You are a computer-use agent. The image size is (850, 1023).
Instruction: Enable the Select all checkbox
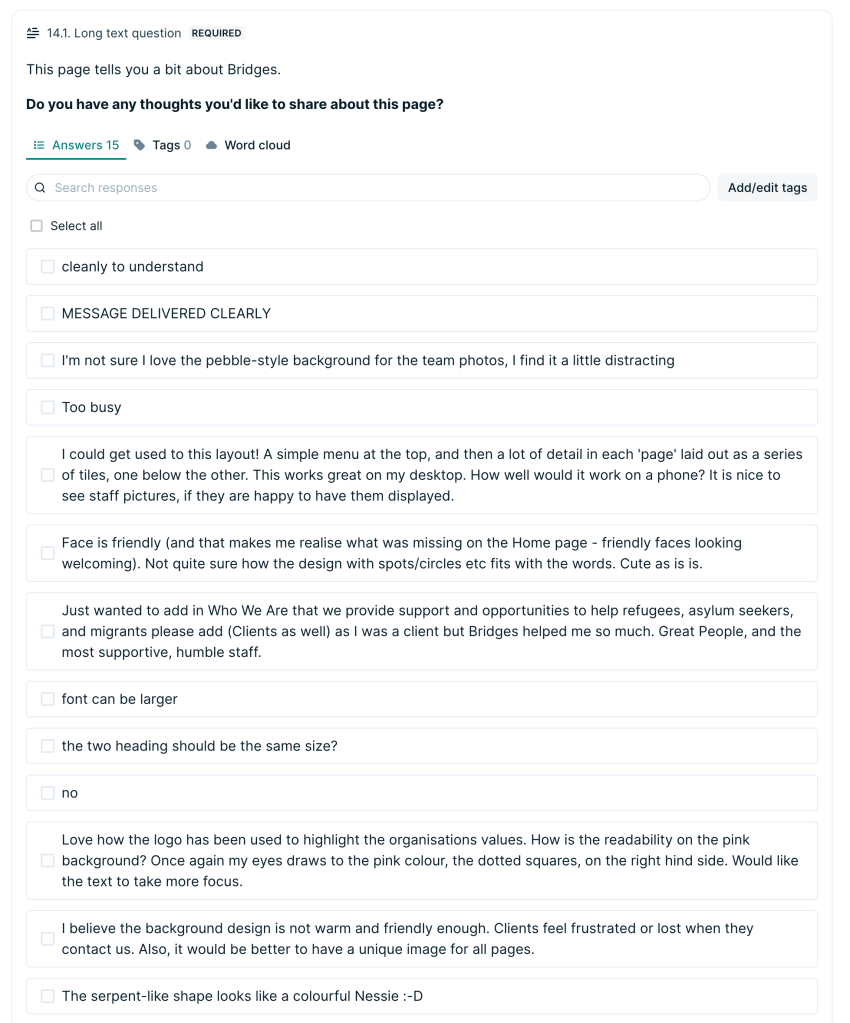pos(36,226)
